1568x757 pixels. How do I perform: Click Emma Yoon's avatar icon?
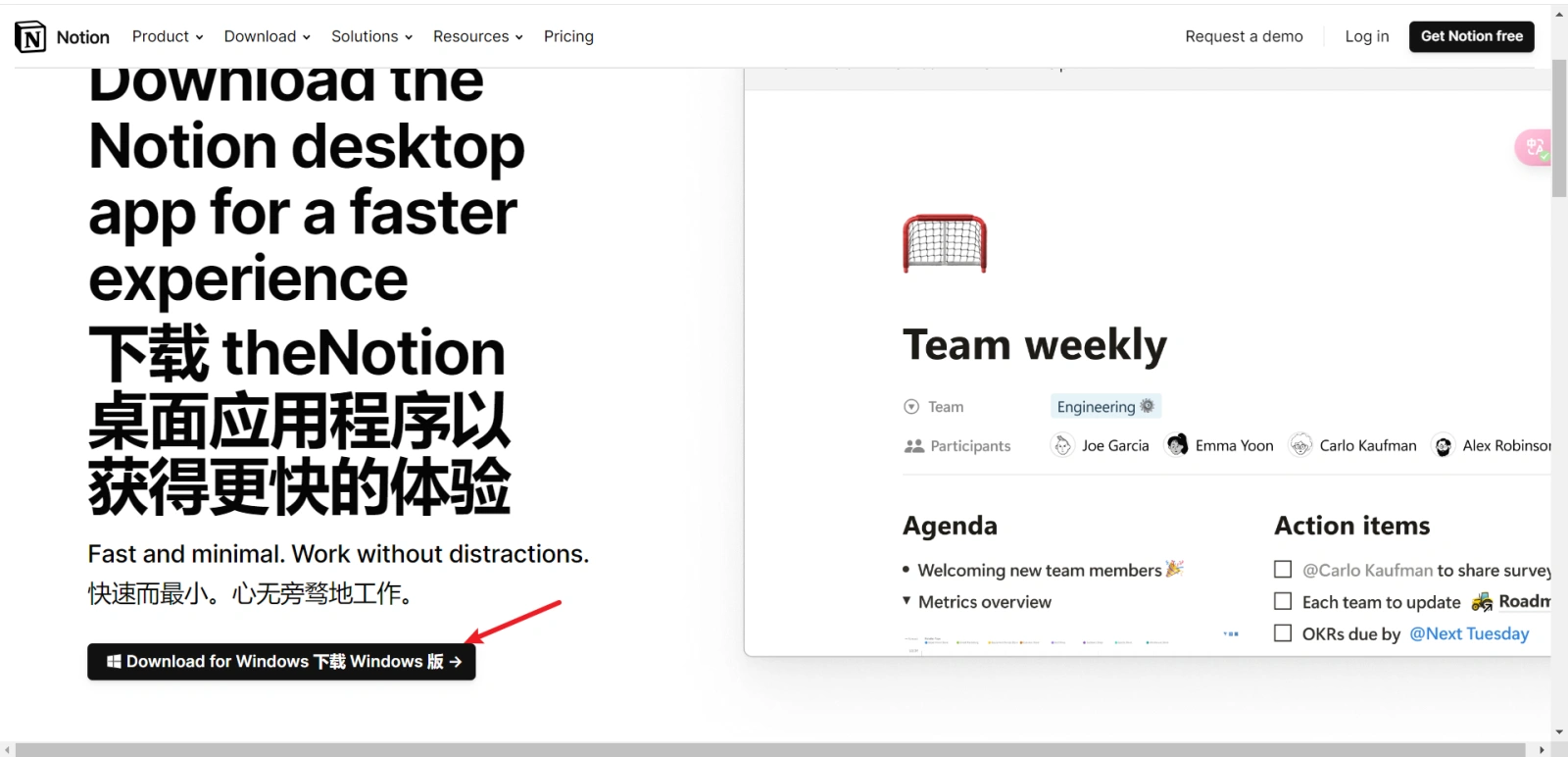(1177, 445)
